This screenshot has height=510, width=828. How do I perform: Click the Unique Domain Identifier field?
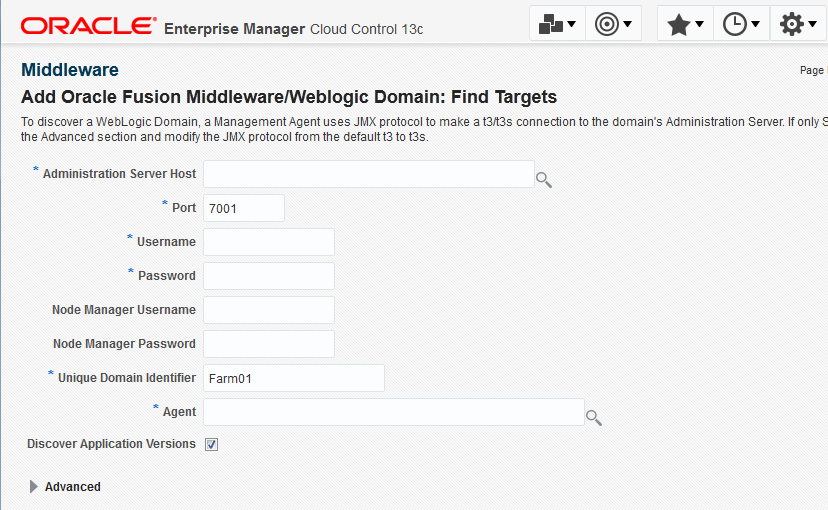coord(294,378)
